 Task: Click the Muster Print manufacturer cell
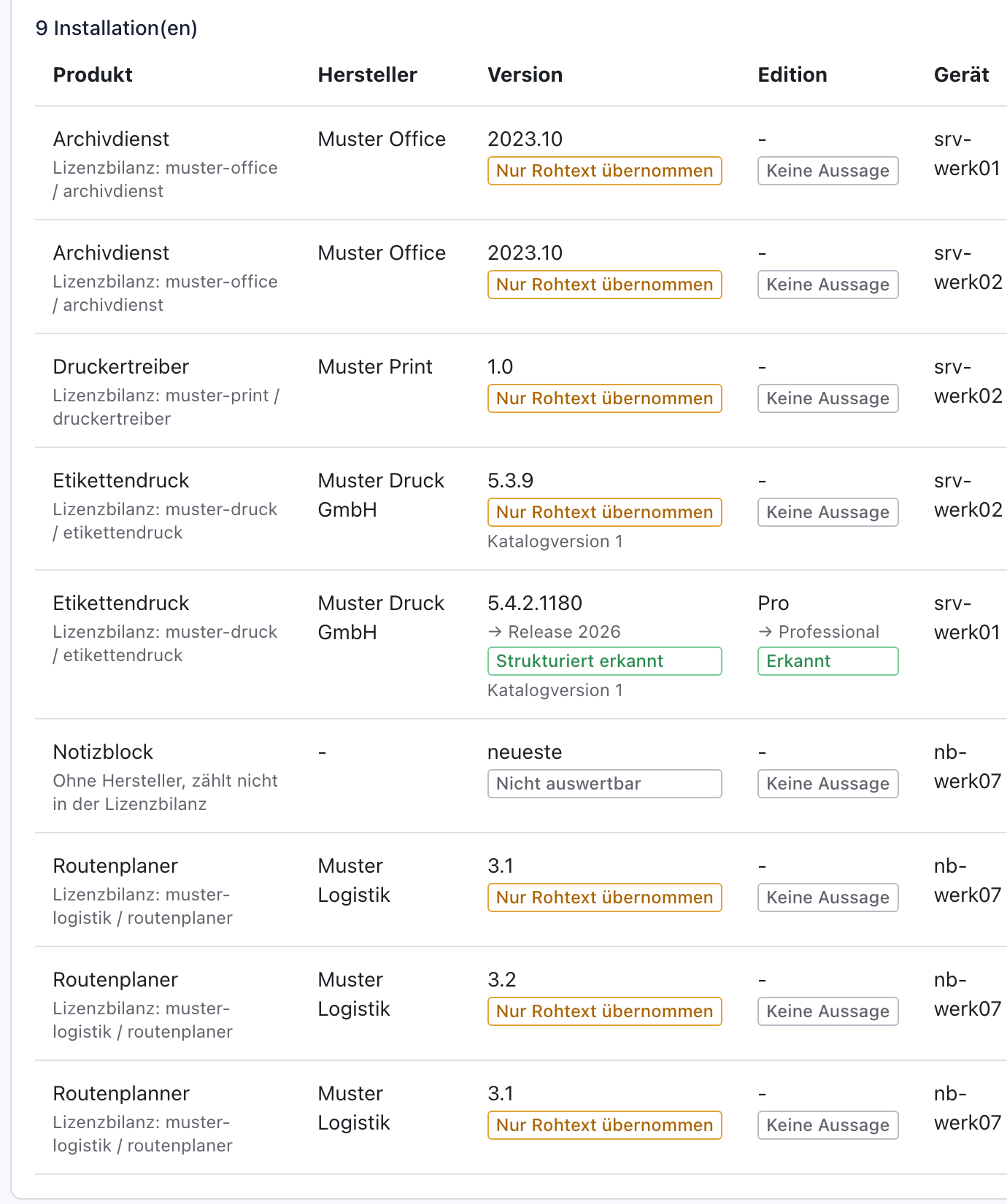tap(375, 366)
